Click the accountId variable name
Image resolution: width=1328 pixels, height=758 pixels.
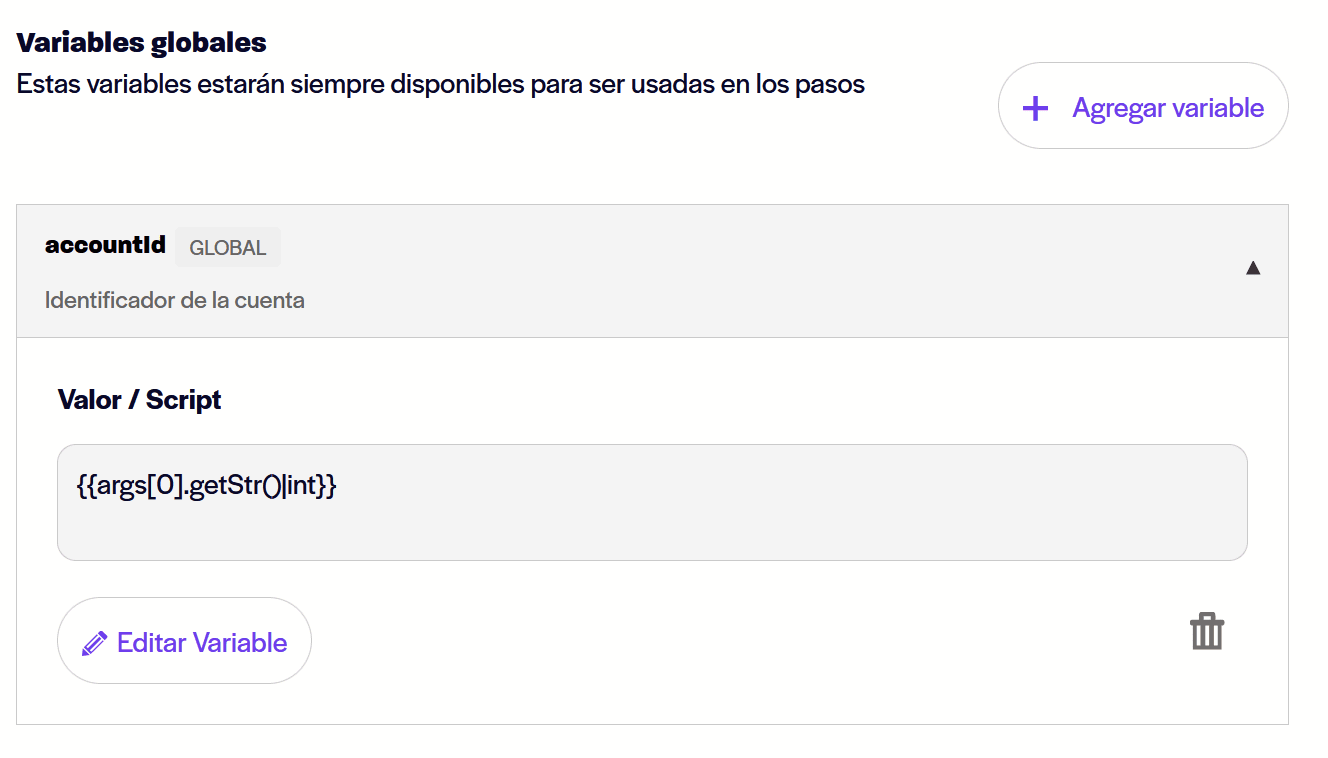[105, 245]
